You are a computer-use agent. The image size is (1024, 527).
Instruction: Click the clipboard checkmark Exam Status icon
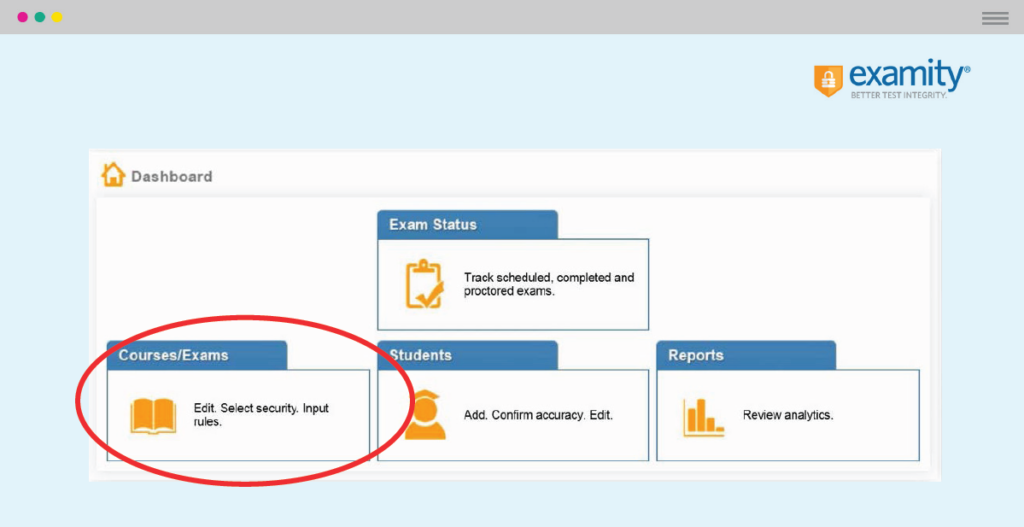click(424, 284)
